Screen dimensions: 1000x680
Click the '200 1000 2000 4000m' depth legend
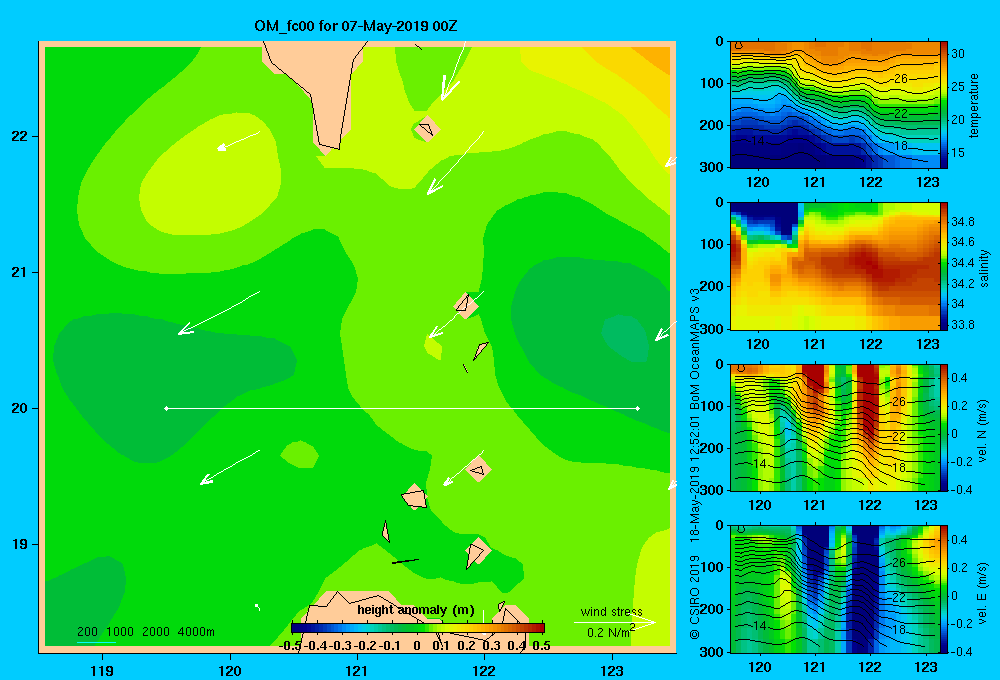pos(145,632)
